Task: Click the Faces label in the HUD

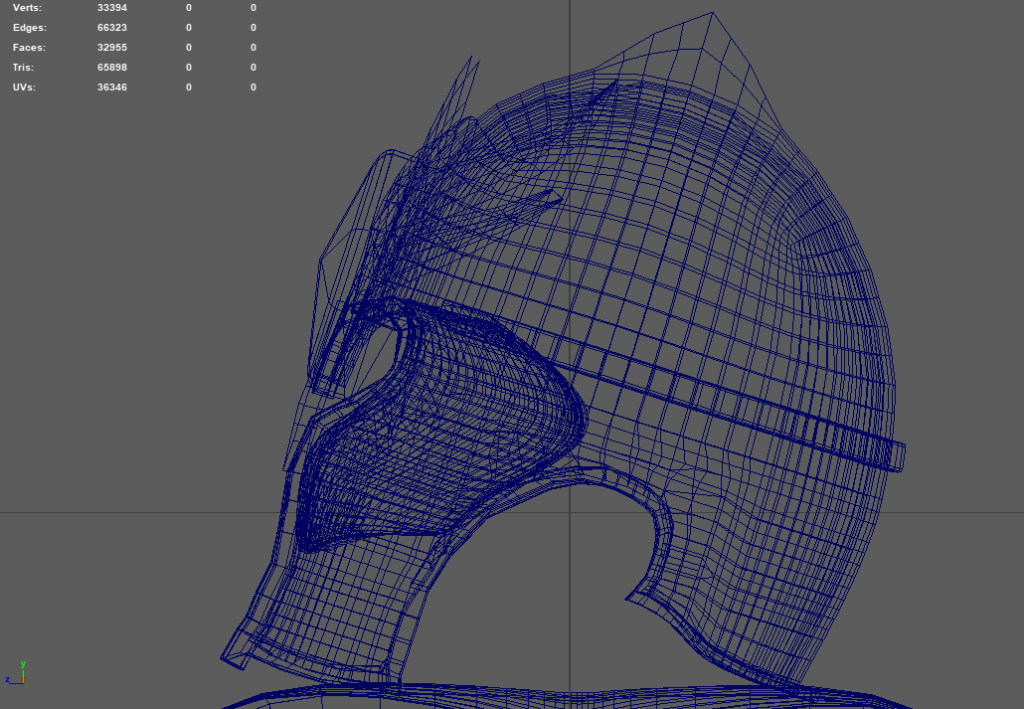Action: pyautogui.click(x=29, y=48)
